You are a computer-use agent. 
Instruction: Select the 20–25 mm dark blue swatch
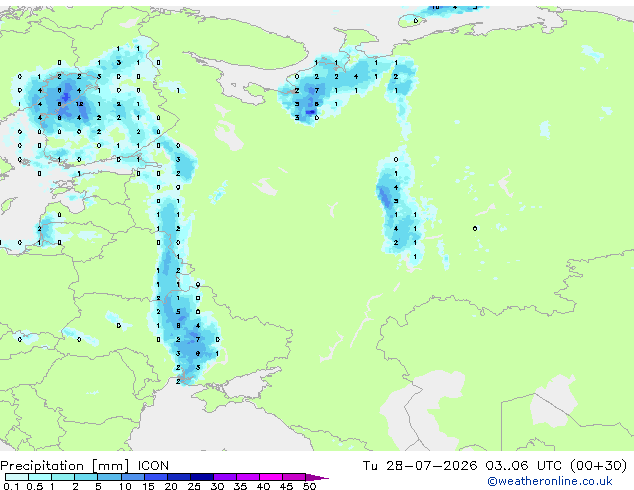pyautogui.click(x=178, y=477)
